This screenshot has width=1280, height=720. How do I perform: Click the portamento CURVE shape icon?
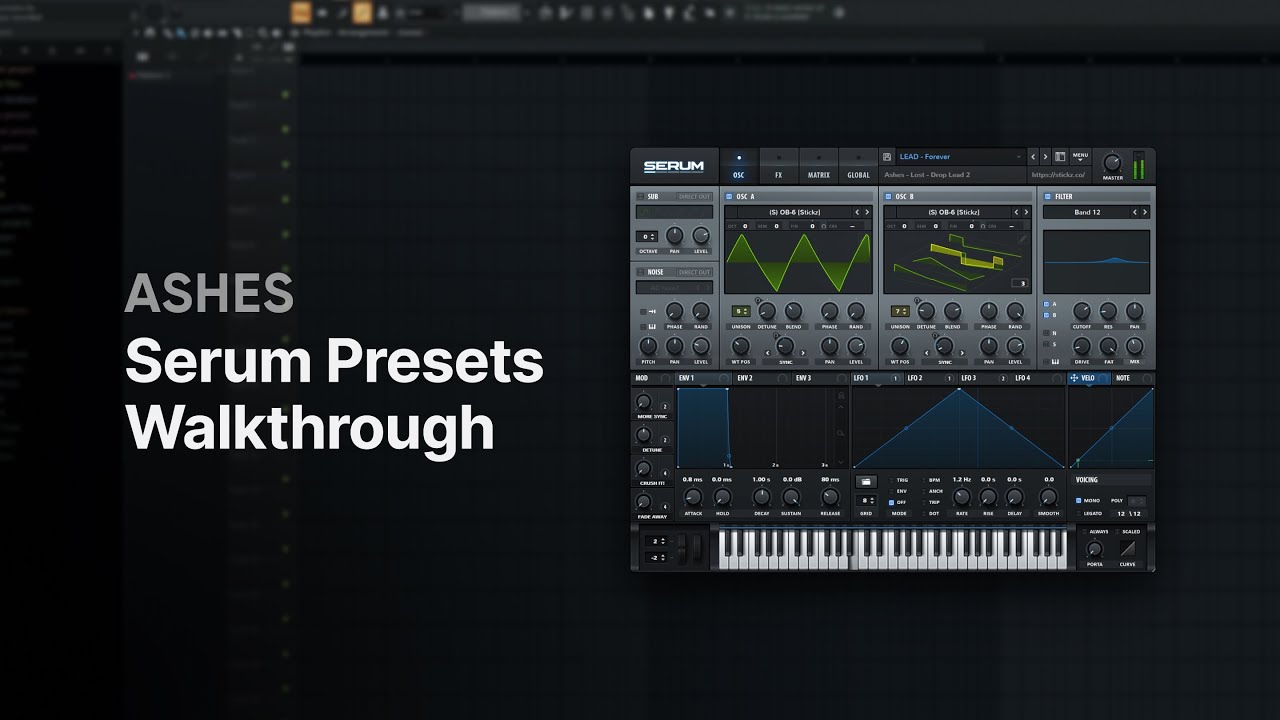[1128, 548]
